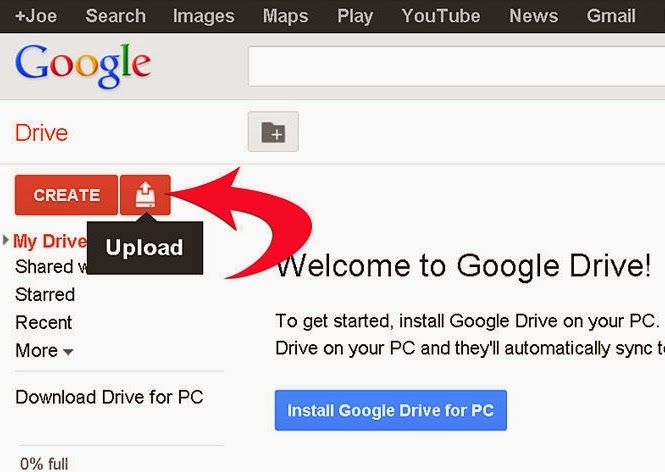Image resolution: width=665 pixels, height=472 pixels.
Task: Expand the More dropdown in sidebar
Action: (44, 351)
